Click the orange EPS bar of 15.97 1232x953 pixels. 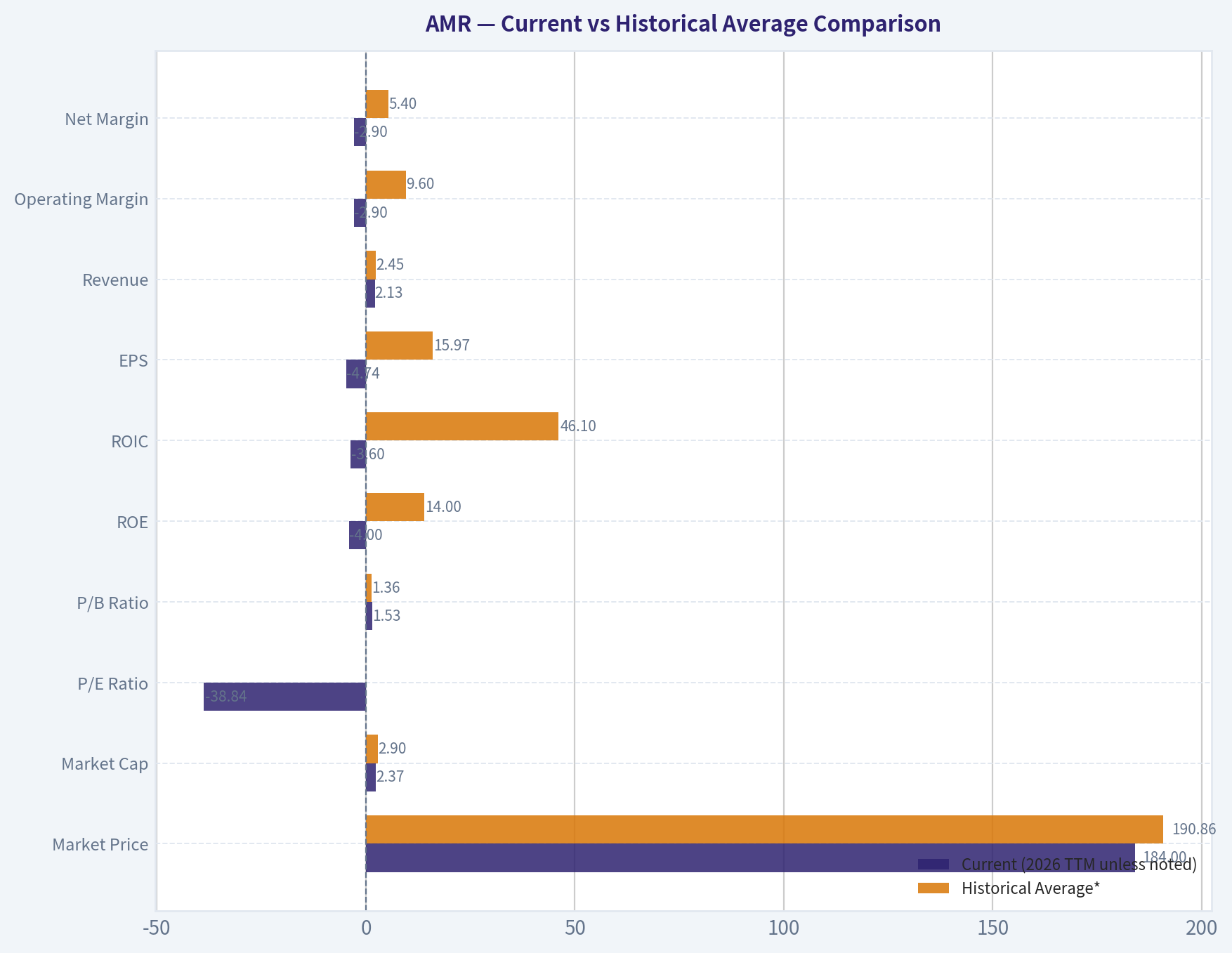[x=399, y=346]
